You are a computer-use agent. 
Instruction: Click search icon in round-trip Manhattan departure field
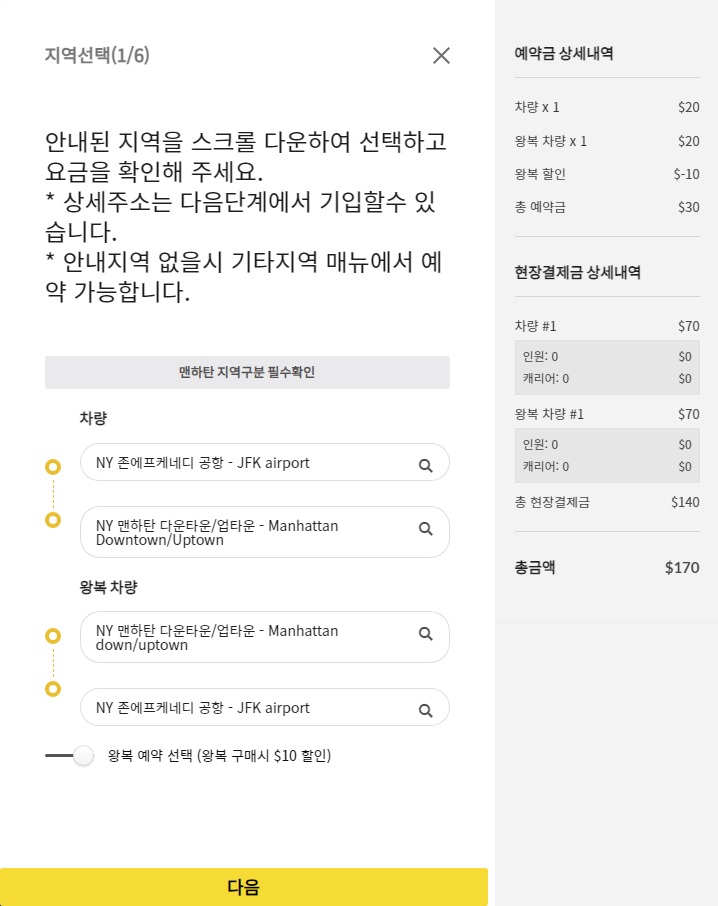point(425,634)
